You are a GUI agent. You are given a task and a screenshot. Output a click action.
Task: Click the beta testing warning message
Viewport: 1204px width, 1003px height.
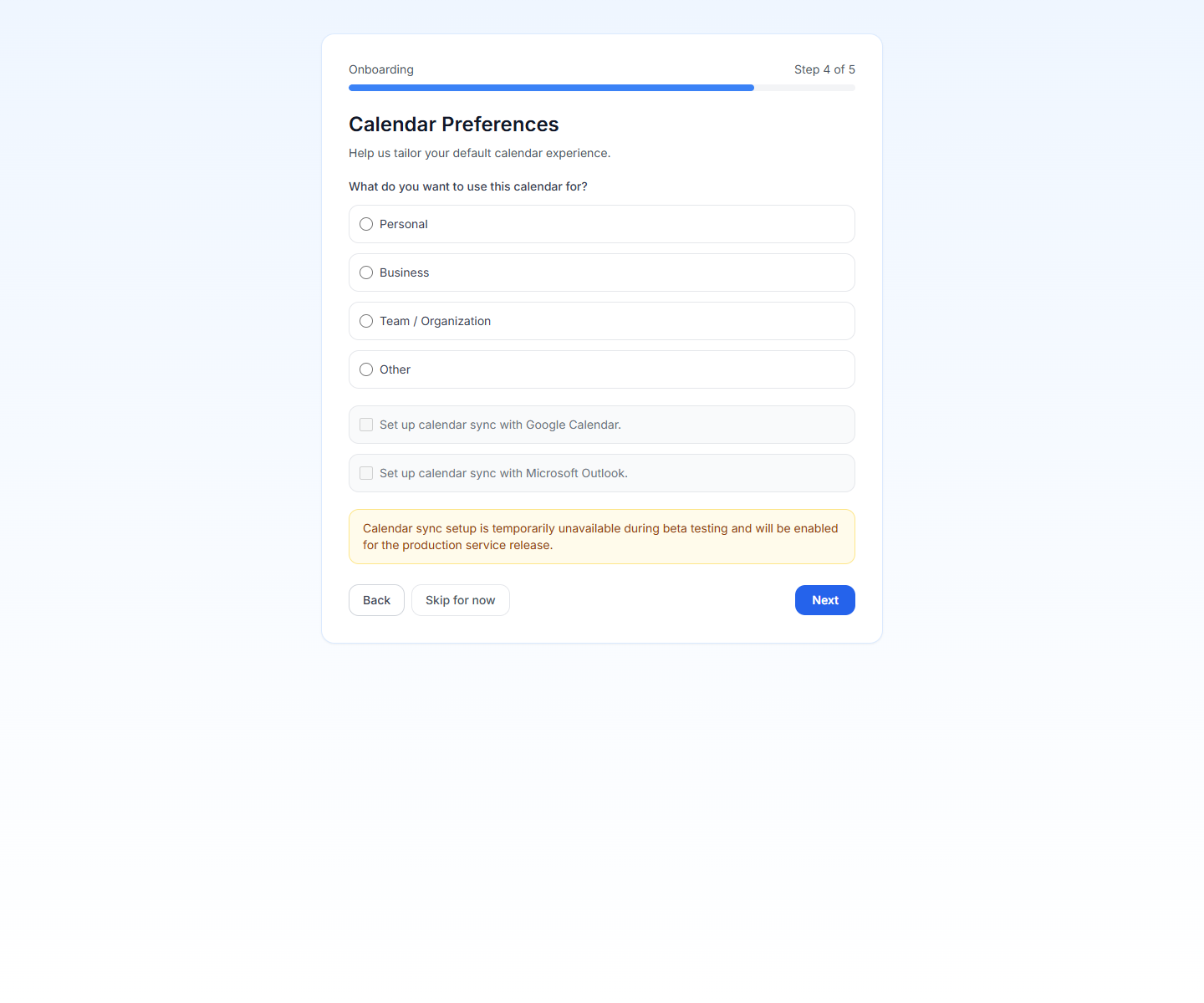click(601, 537)
